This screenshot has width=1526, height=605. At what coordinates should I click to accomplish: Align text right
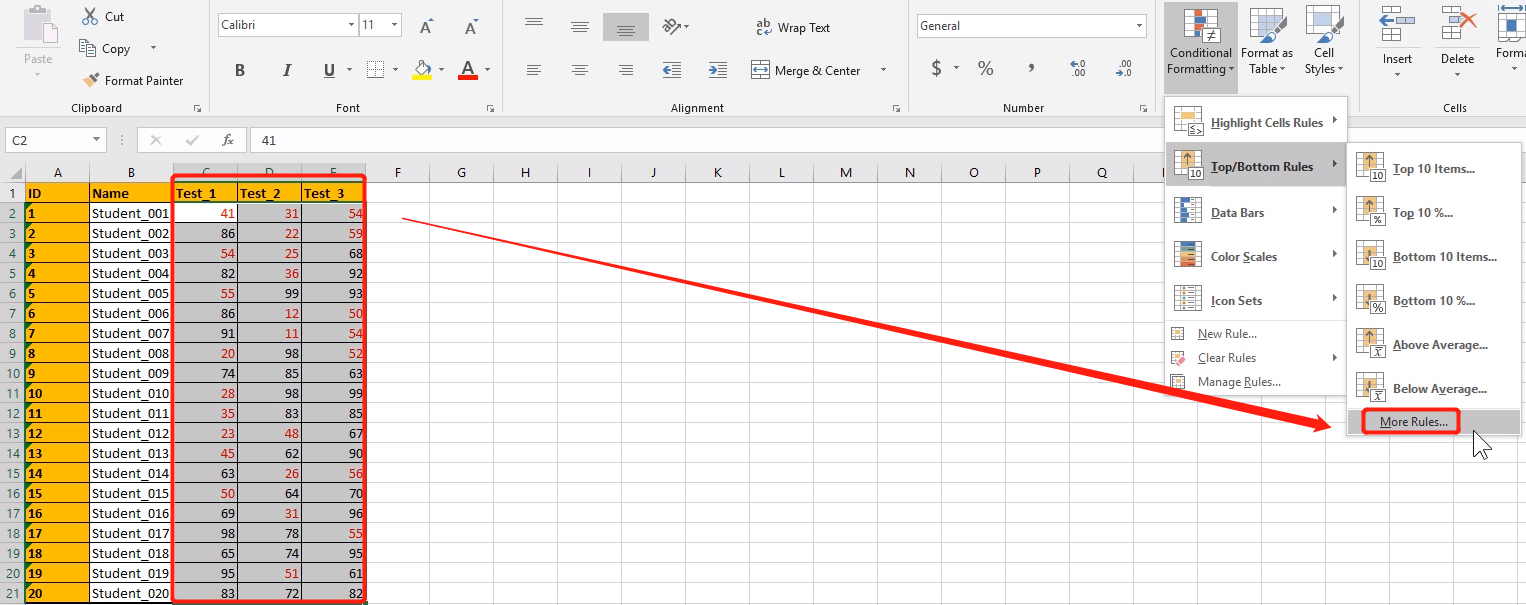[626, 70]
